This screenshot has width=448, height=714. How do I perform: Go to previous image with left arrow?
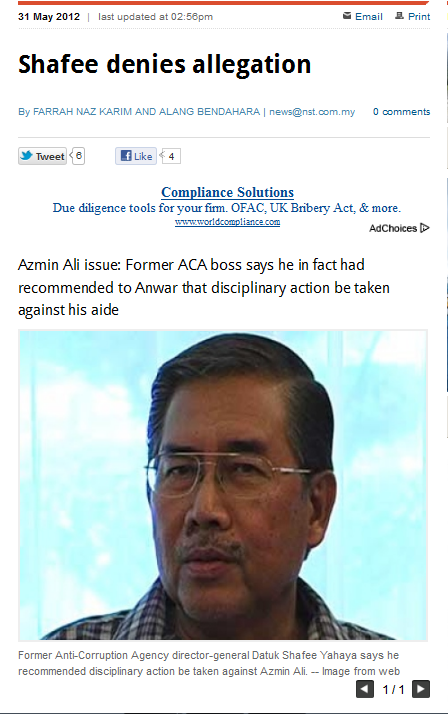[x=365, y=689]
